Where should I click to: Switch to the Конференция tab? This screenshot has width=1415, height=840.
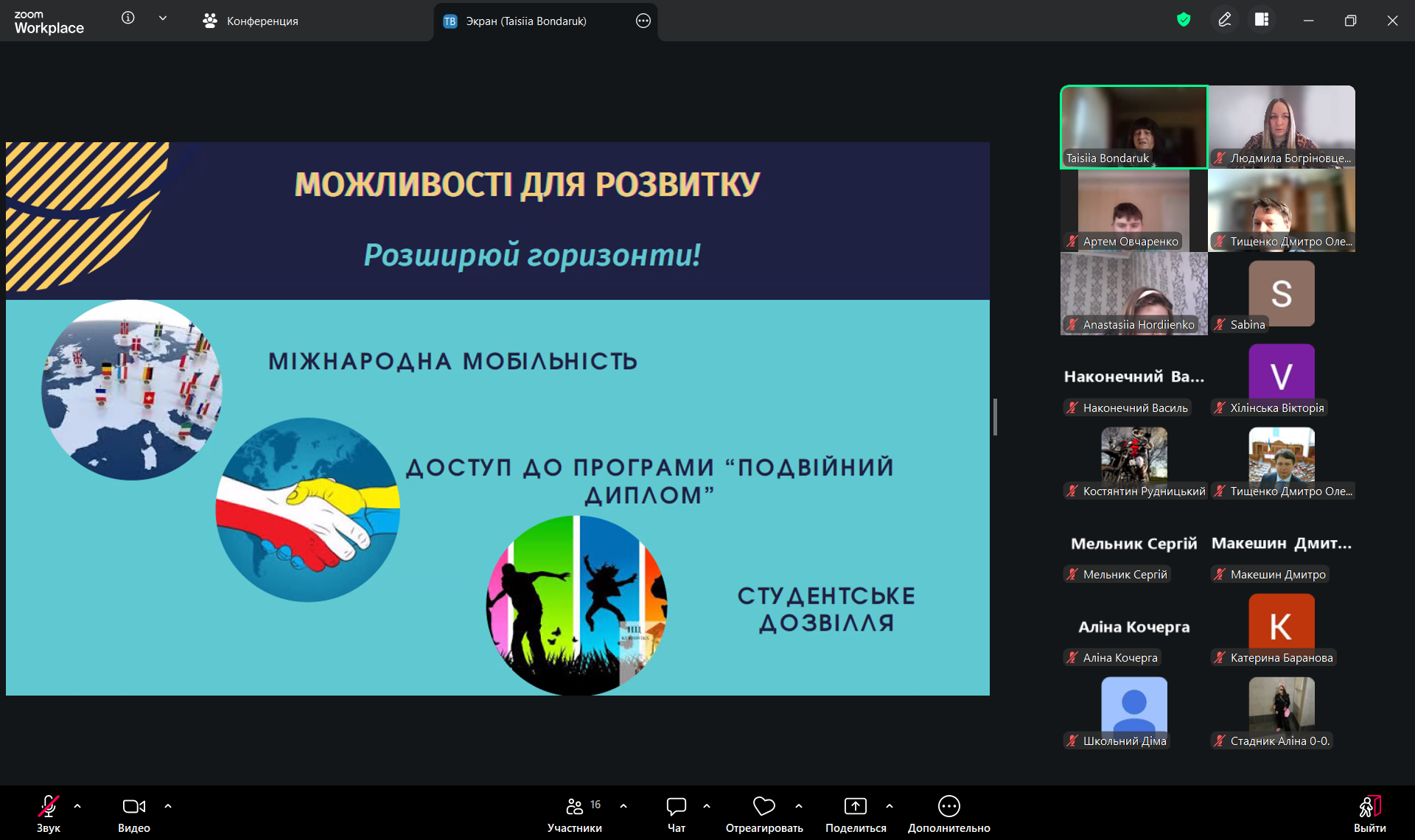point(251,21)
